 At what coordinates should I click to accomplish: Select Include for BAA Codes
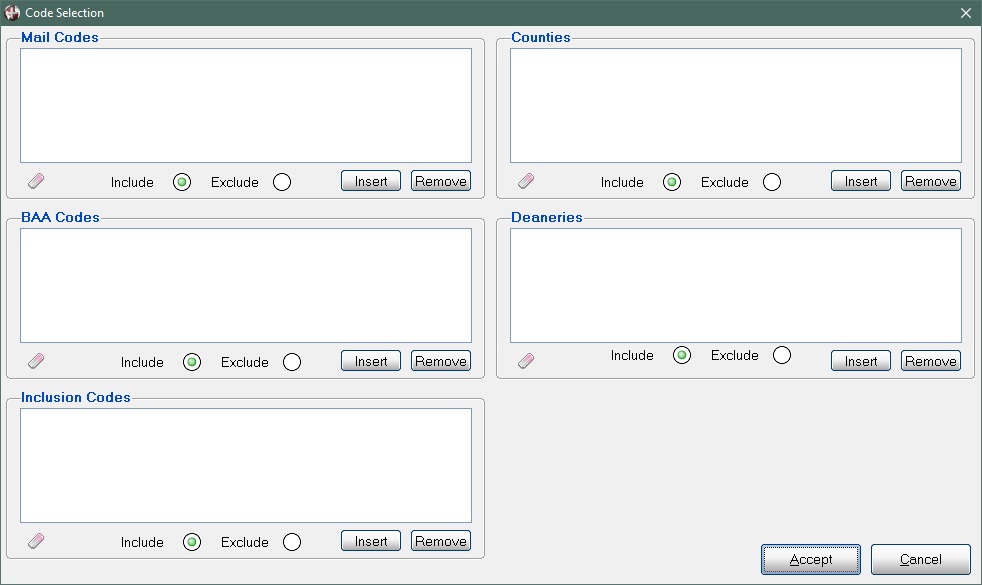click(x=192, y=362)
